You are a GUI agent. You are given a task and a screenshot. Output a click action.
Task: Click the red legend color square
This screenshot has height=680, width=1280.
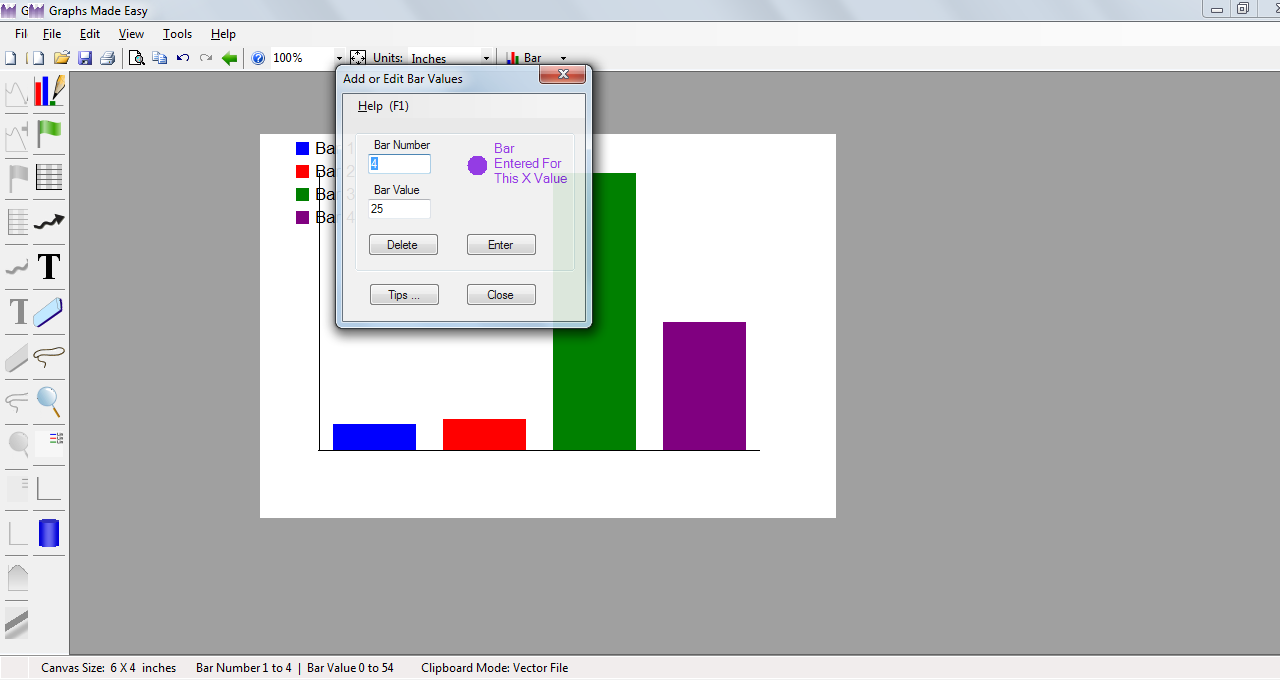point(302,171)
